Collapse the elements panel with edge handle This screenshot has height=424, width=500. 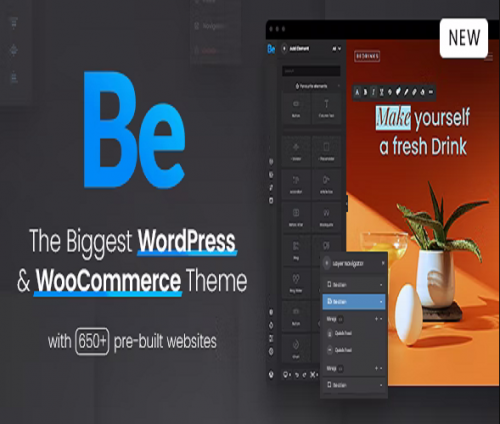(347, 203)
